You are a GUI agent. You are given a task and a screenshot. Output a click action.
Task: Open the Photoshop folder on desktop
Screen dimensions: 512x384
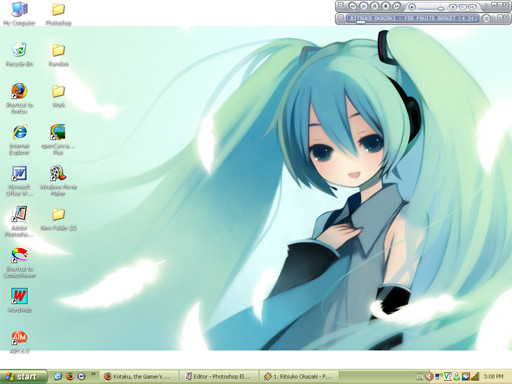pos(58,13)
